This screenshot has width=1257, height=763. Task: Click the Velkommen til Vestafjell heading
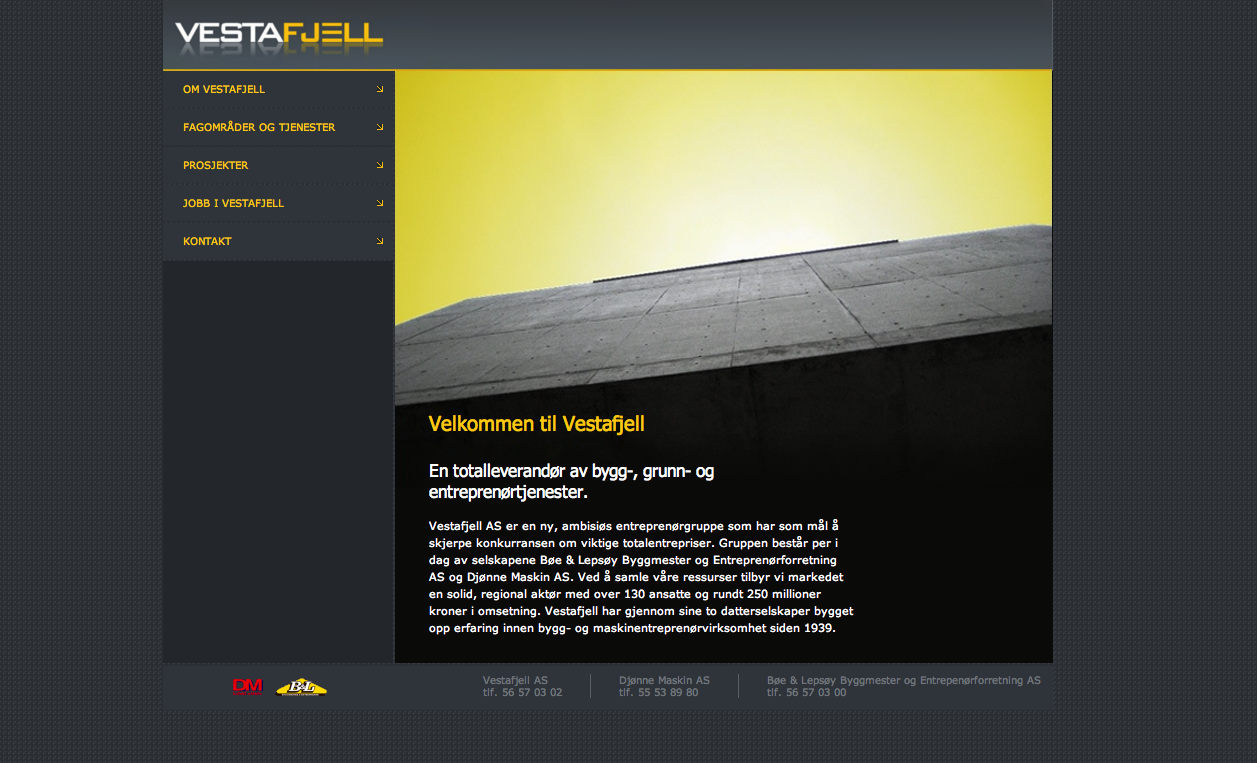(536, 424)
